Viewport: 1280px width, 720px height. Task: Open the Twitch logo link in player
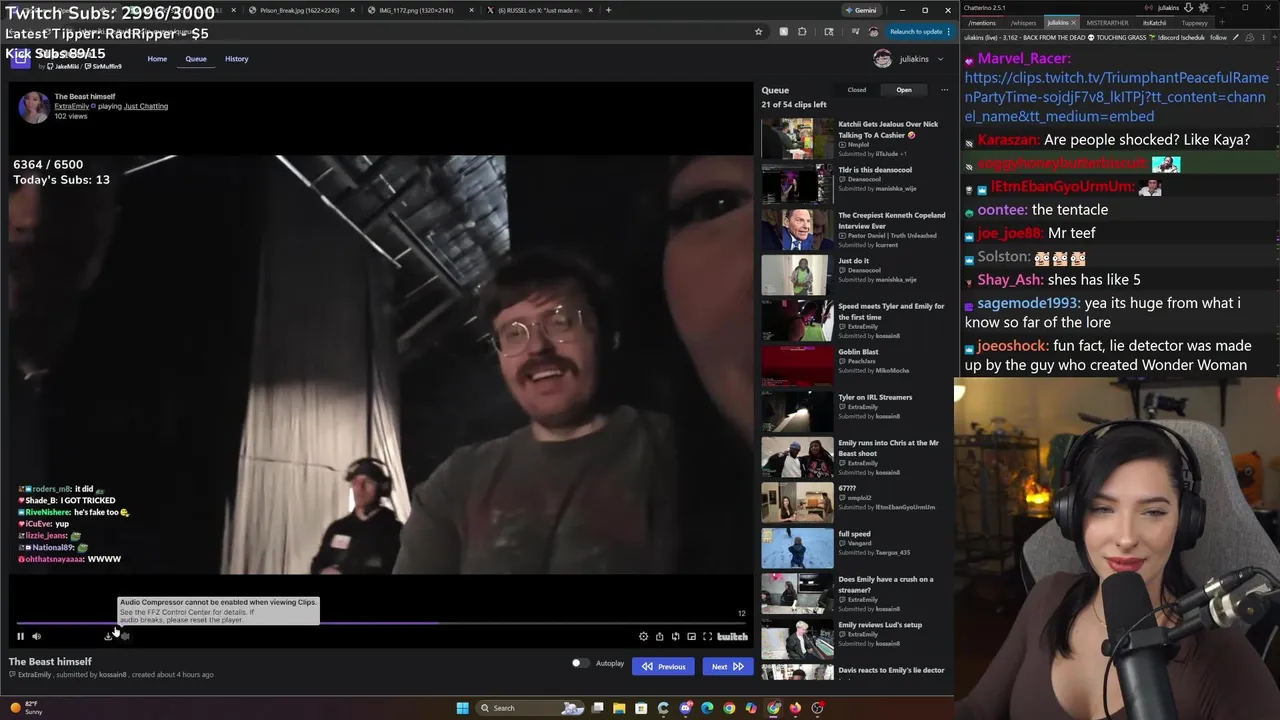[x=732, y=636]
